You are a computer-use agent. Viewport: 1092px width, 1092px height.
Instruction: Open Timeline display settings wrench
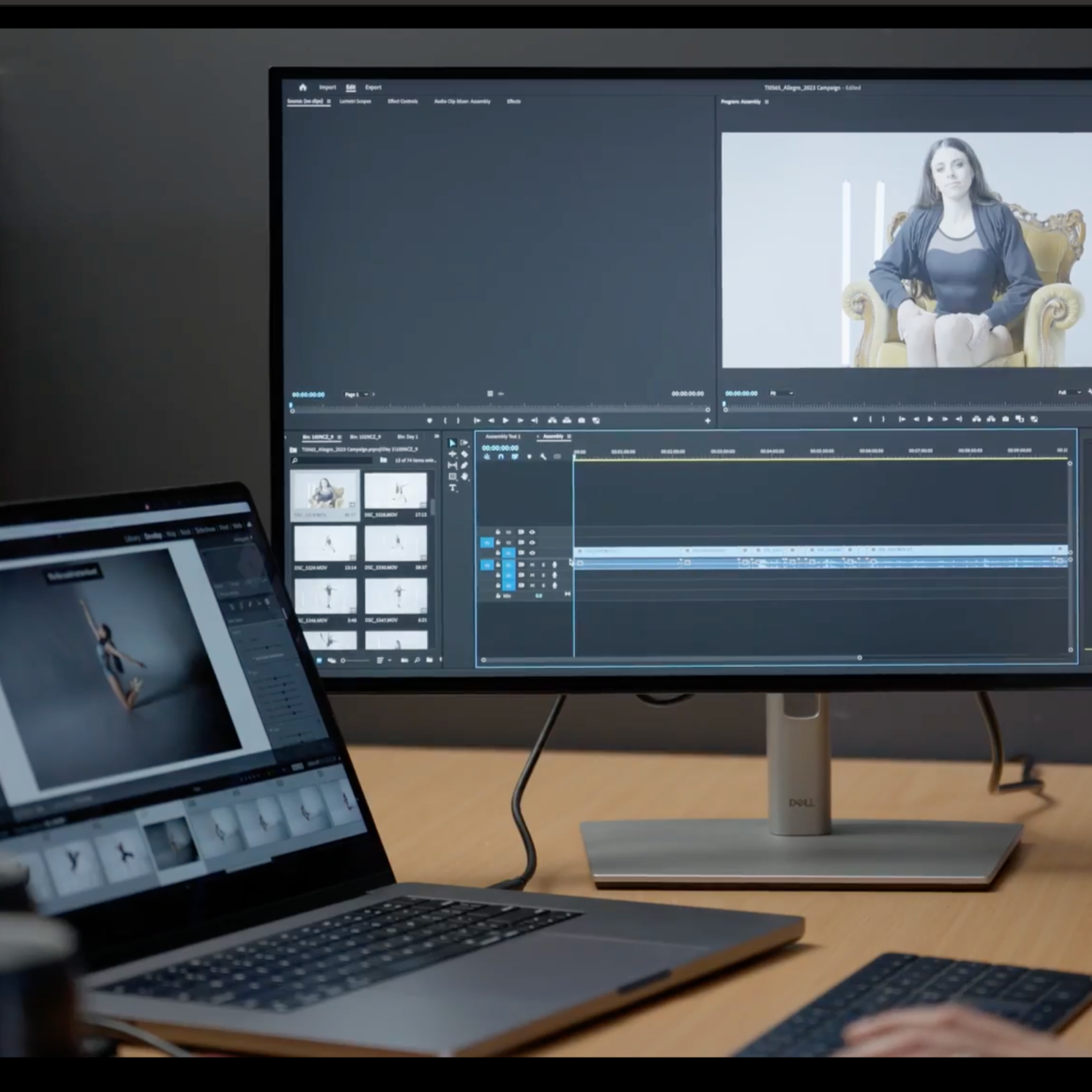[543, 456]
